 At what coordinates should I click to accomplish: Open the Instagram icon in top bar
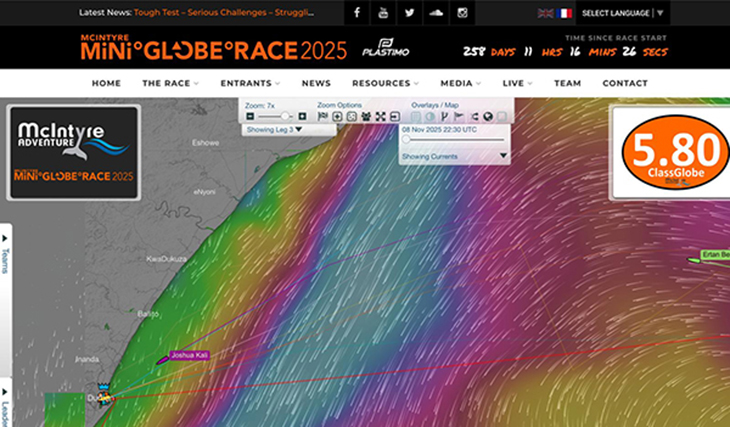pyautogui.click(x=462, y=13)
